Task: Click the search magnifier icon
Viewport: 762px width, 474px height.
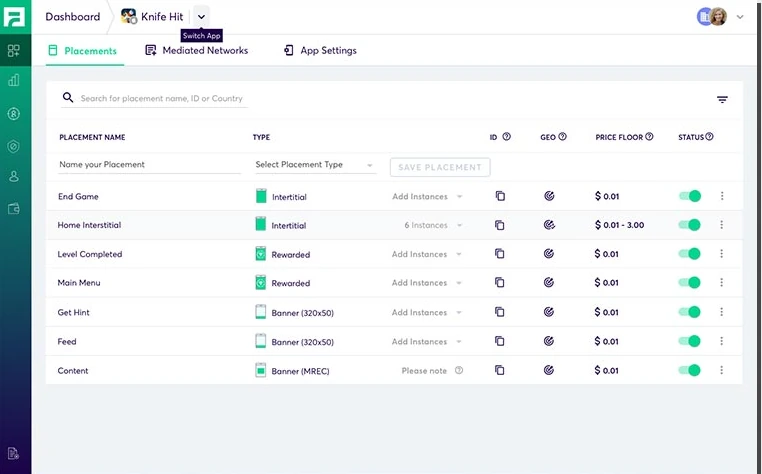Action: pos(68,98)
